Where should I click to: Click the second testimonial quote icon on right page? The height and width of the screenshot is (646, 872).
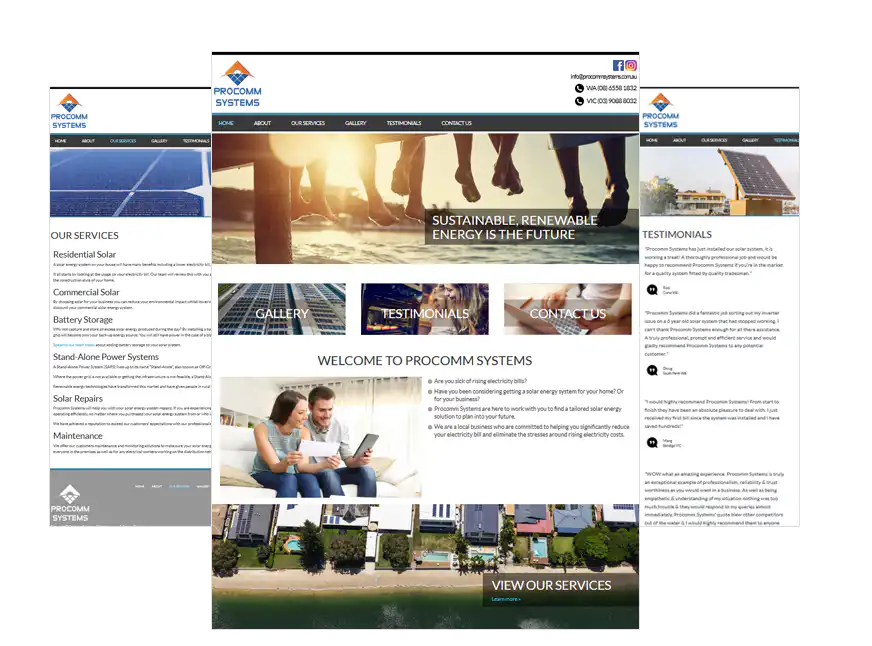tap(652, 370)
